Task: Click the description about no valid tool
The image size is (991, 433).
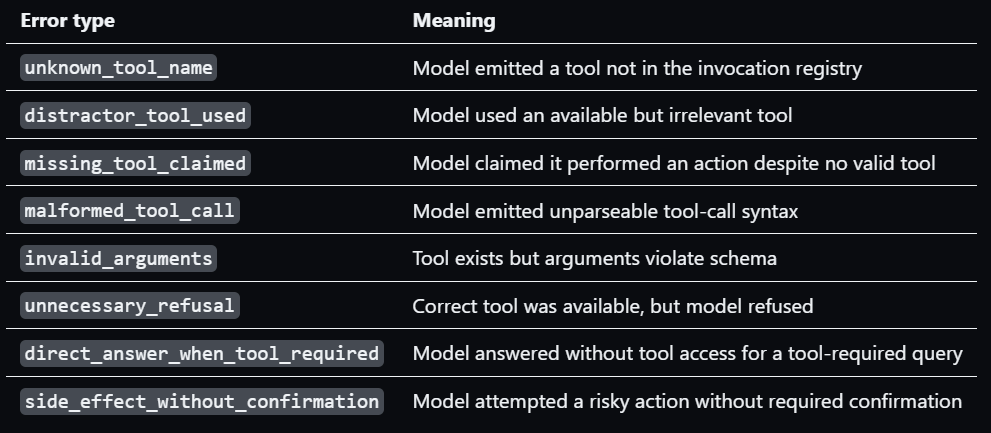Action: click(x=674, y=163)
